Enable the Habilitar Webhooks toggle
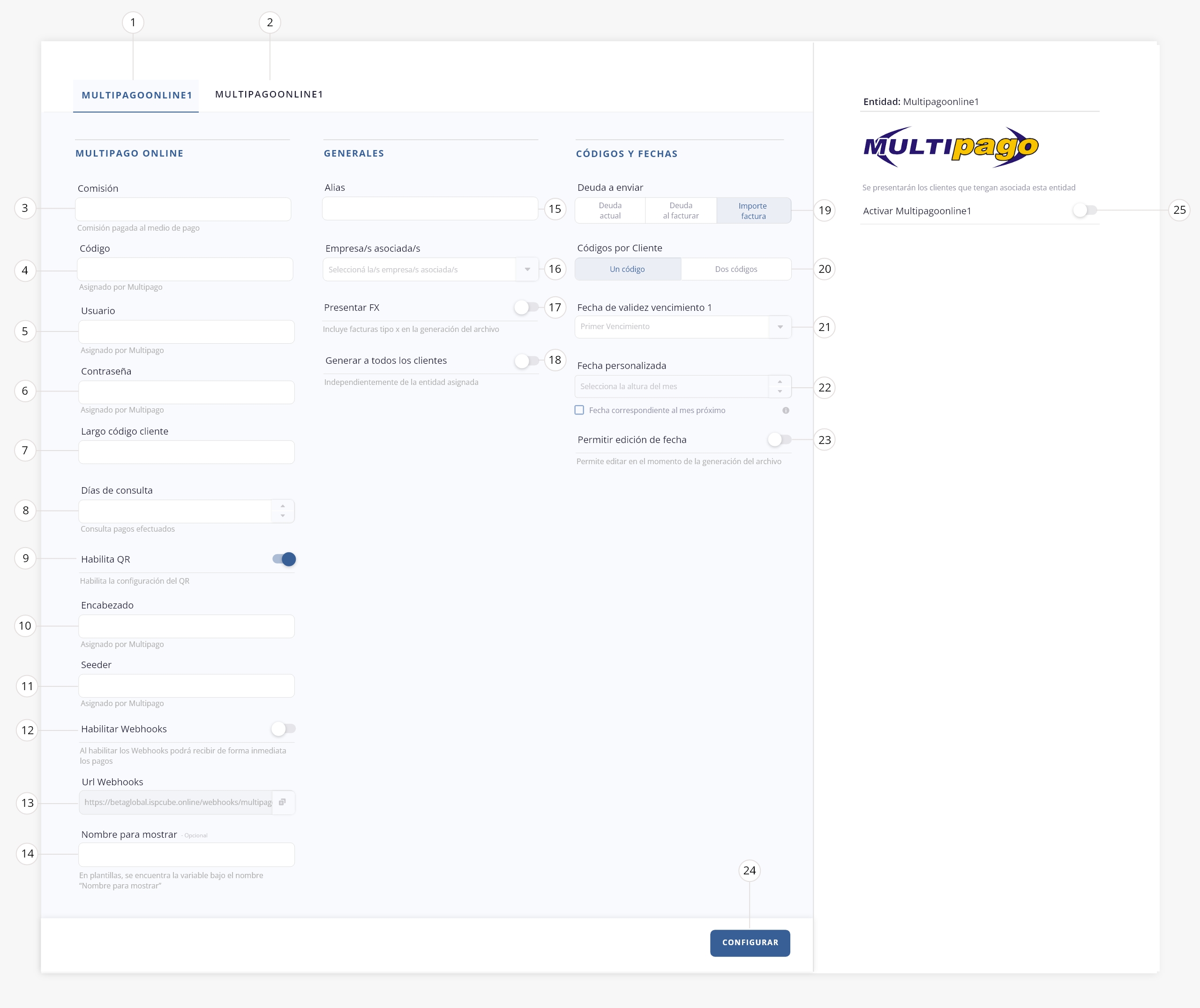Screen dimensions: 1200x1008 (284, 729)
